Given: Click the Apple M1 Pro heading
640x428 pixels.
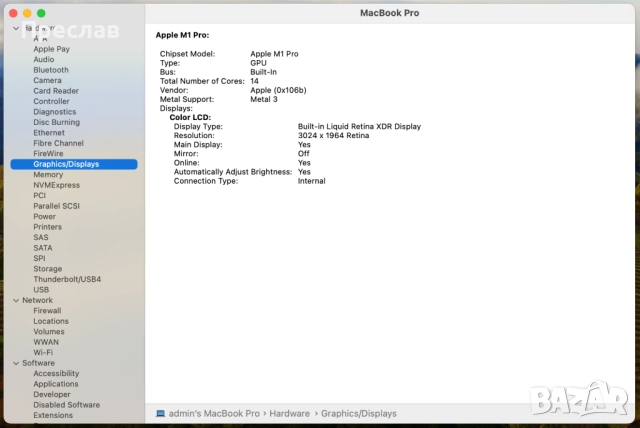Looking at the screenshot, I should click(x=182, y=35).
